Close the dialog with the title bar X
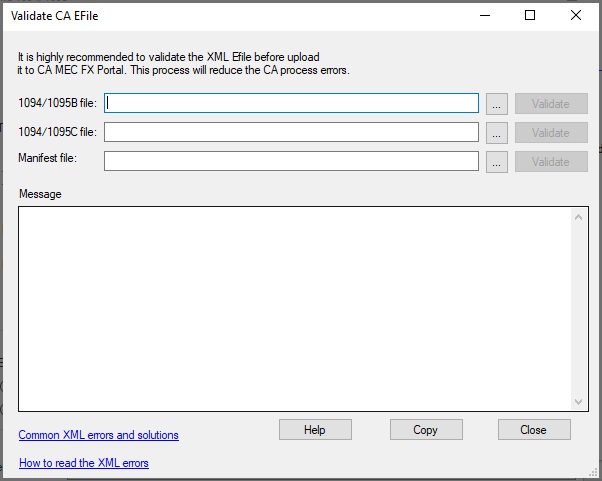602x481 pixels. (576, 15)
